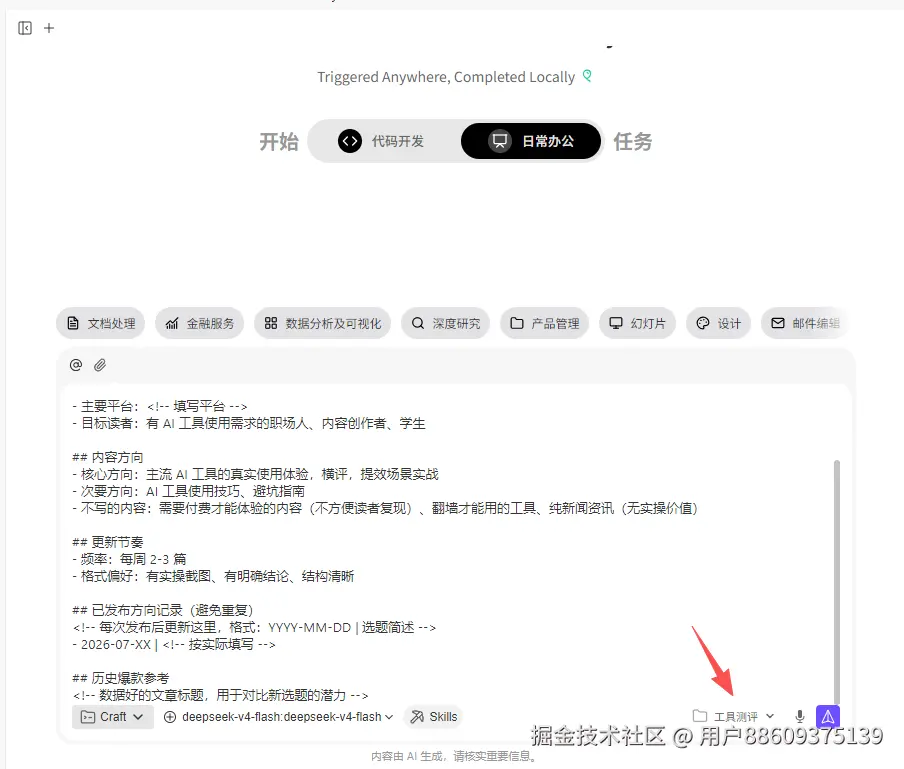Screen dimensions: 904x769
Task: Select the 文档处理 shortcut
Action: [x=100, y=323]
